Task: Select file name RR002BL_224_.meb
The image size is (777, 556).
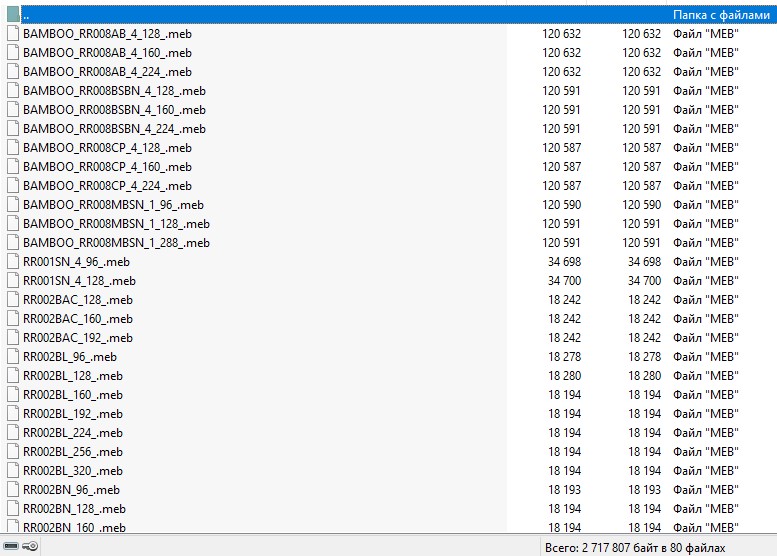Action: (73, 433)
